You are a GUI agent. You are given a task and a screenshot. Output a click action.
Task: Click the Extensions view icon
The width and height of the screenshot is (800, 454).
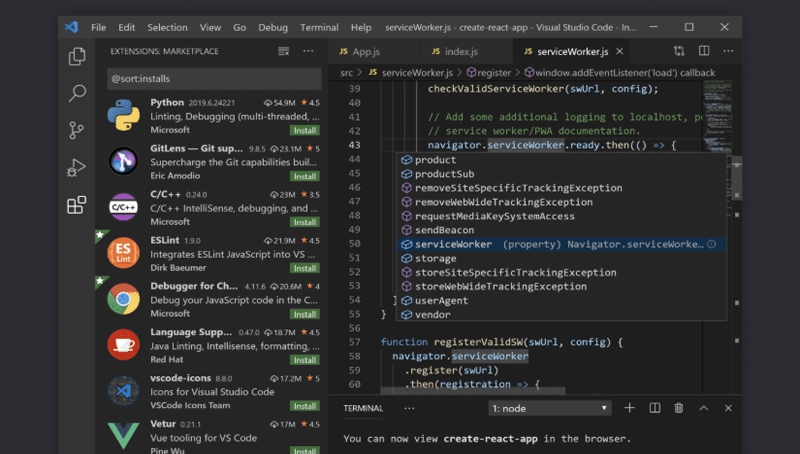[77, 205]
